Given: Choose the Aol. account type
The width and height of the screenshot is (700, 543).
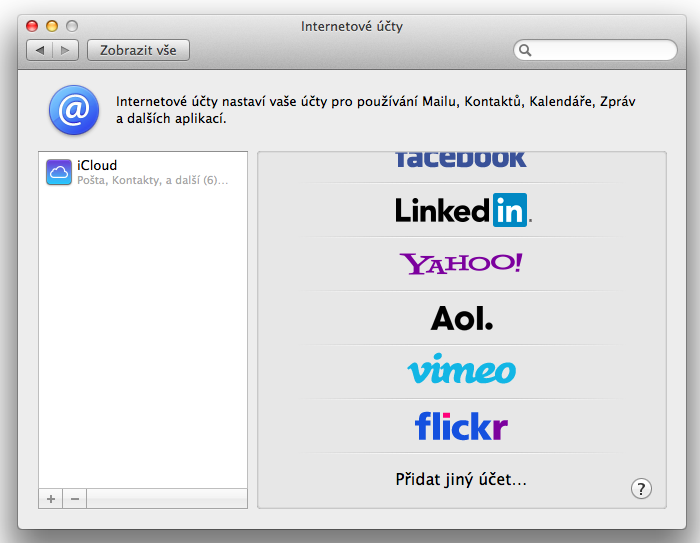Looking at the screenshot, I should point(462,318).
